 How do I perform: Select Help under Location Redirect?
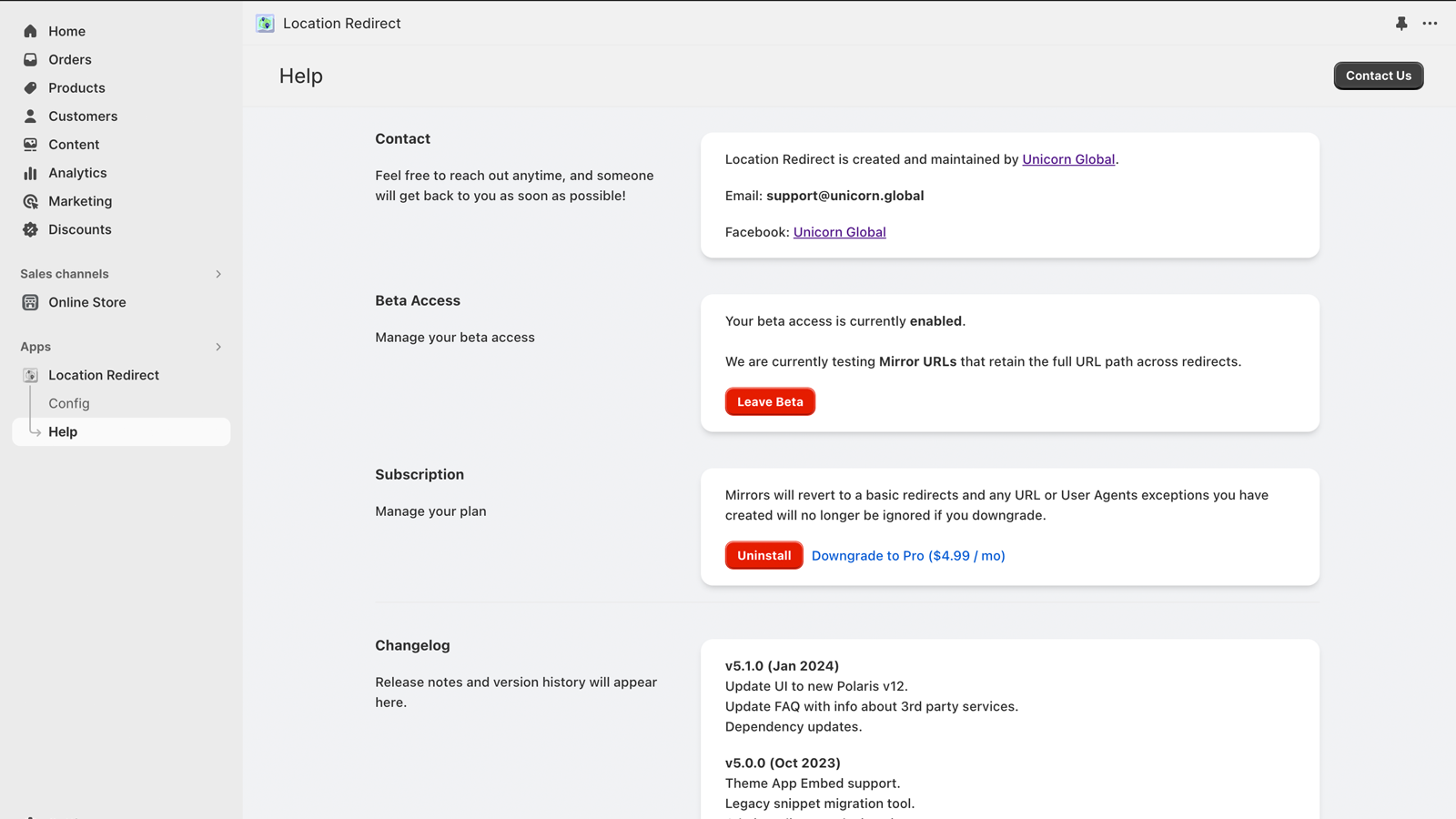click(x=63, y=431)
